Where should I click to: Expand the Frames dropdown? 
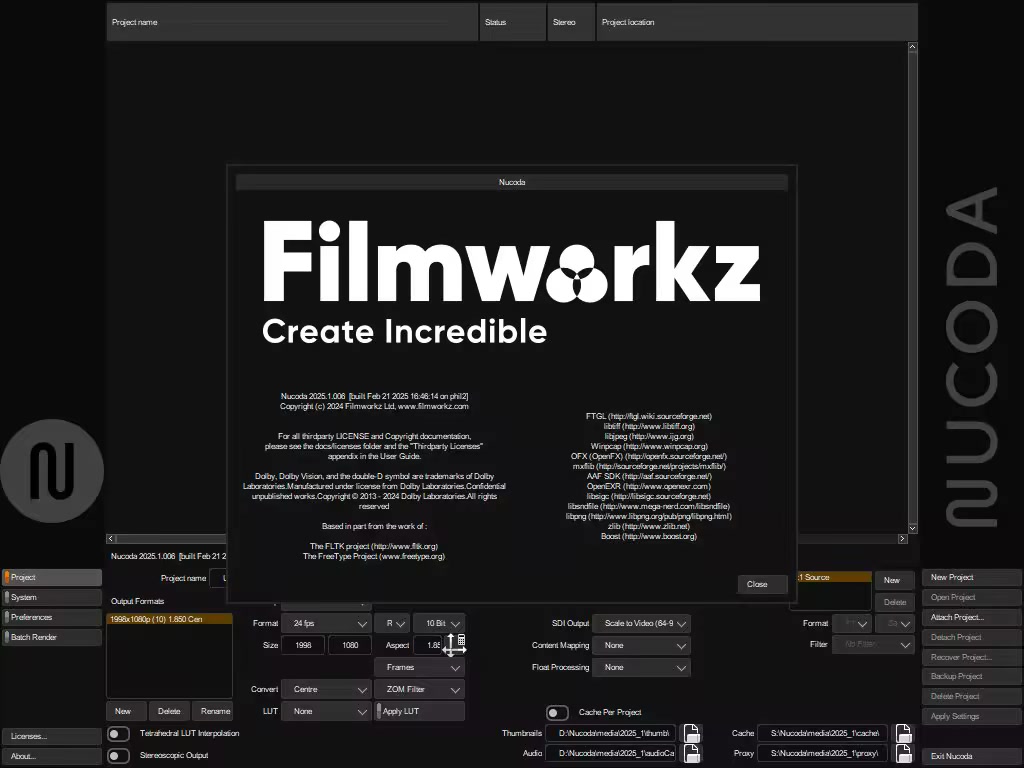[420, 667]
